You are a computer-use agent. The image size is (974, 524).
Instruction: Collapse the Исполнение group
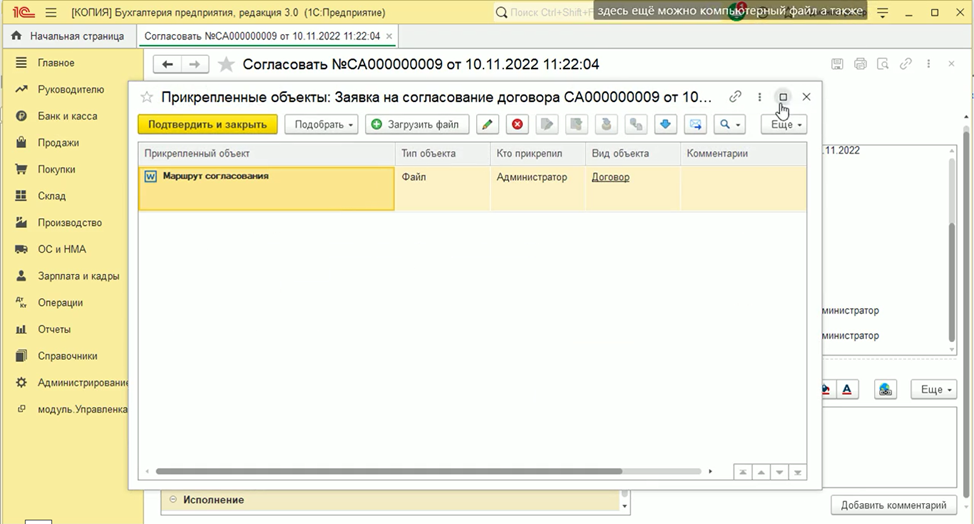[x=173, y=500]
